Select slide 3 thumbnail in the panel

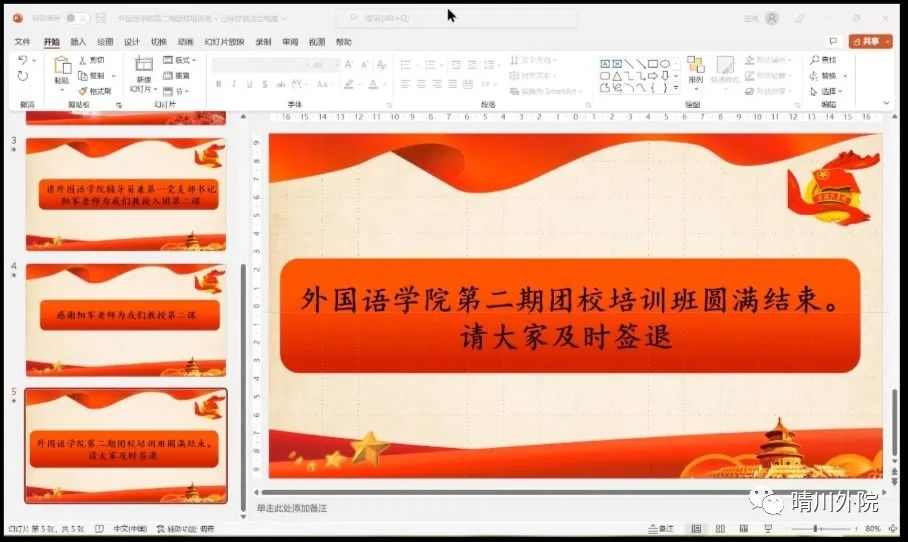click(x=125, y=194)
